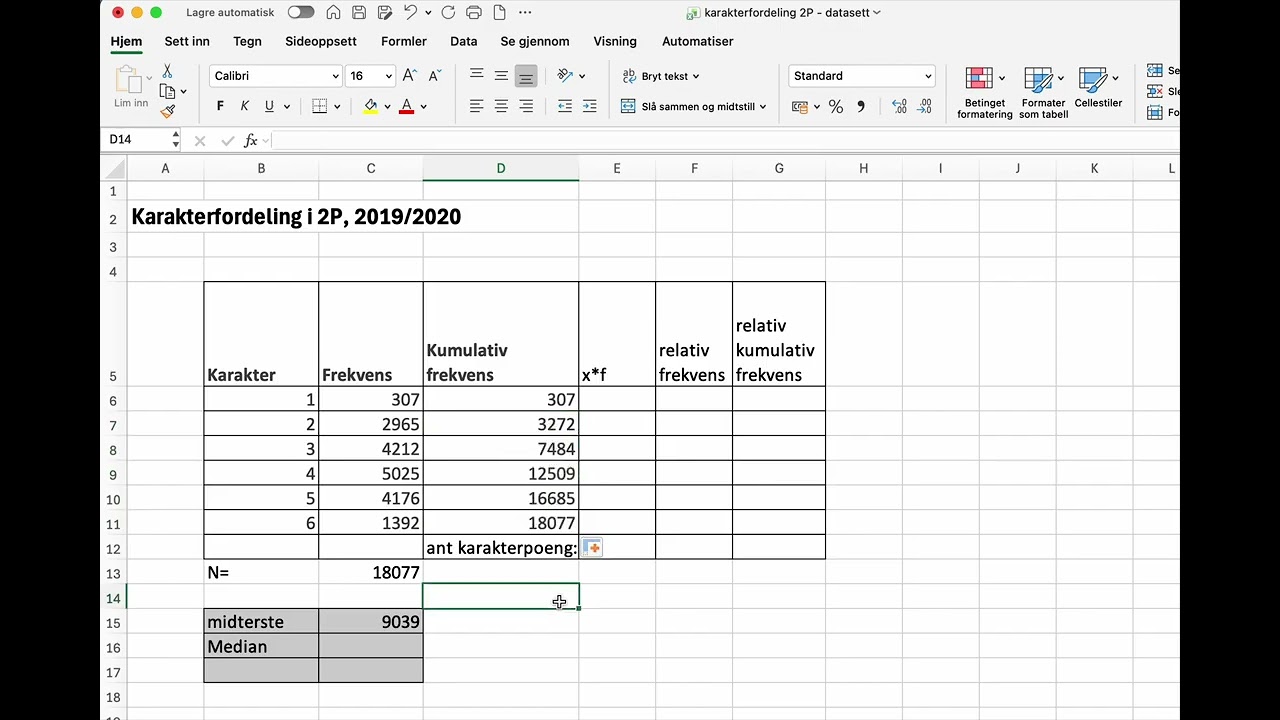Image resolution: width=1280 pixels, height=720 pixels.
Task: Increase font size with large A icon
Action: point(409,76)
